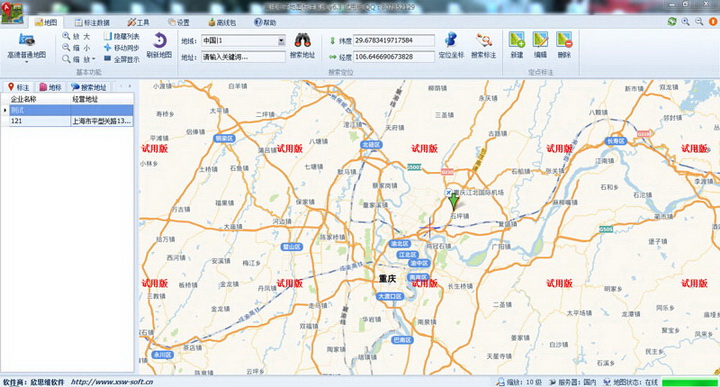
Task: Click the 地址 keyword input field
Action: coord(243,57)
